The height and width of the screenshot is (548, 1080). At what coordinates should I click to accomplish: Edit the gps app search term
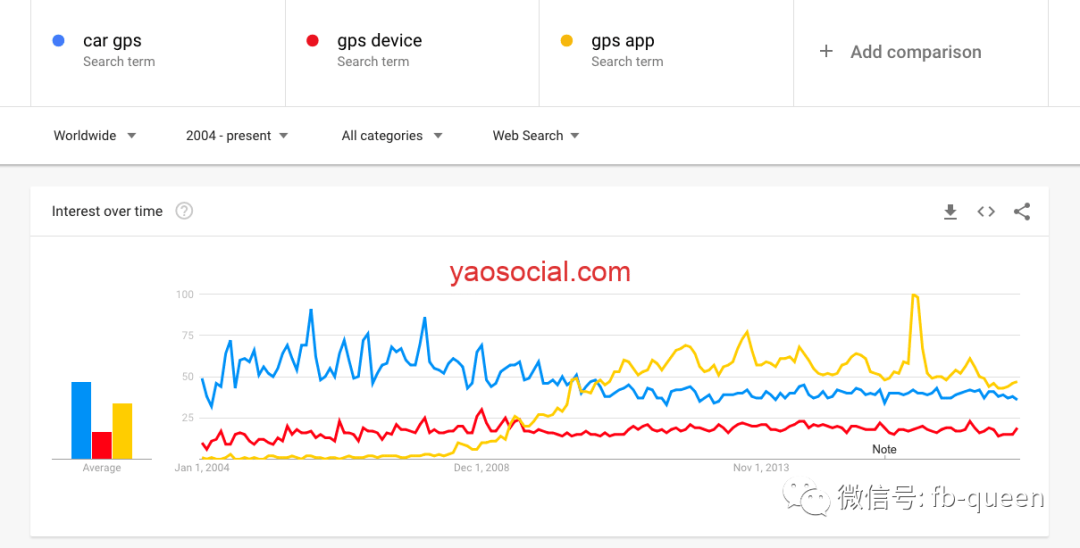click(x=622, y=41)
